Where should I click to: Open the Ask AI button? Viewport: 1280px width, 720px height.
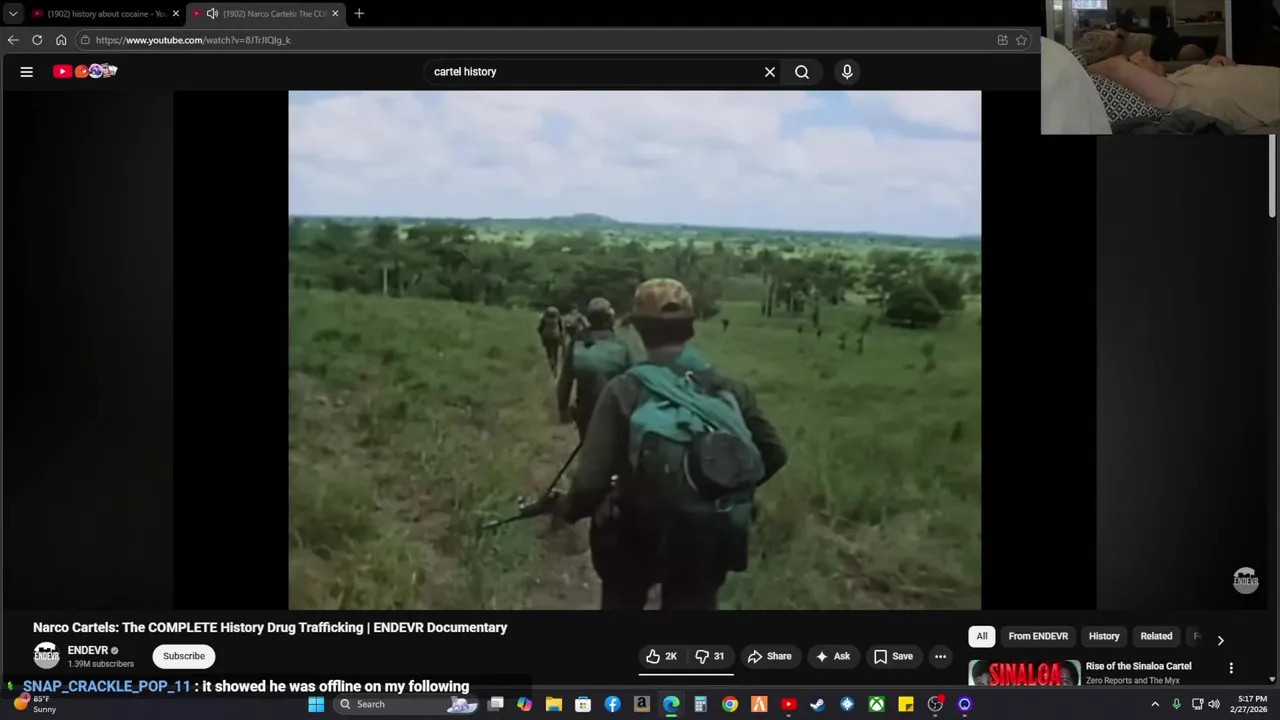coord(832,656)
